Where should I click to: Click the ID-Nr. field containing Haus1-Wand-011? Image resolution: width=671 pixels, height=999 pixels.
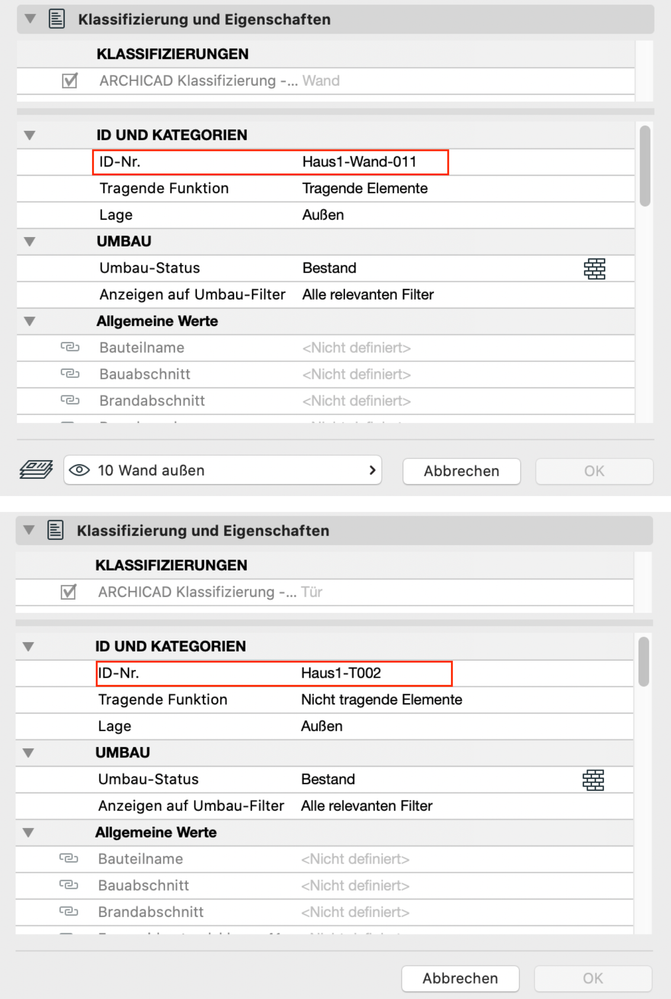pos(359,161)
